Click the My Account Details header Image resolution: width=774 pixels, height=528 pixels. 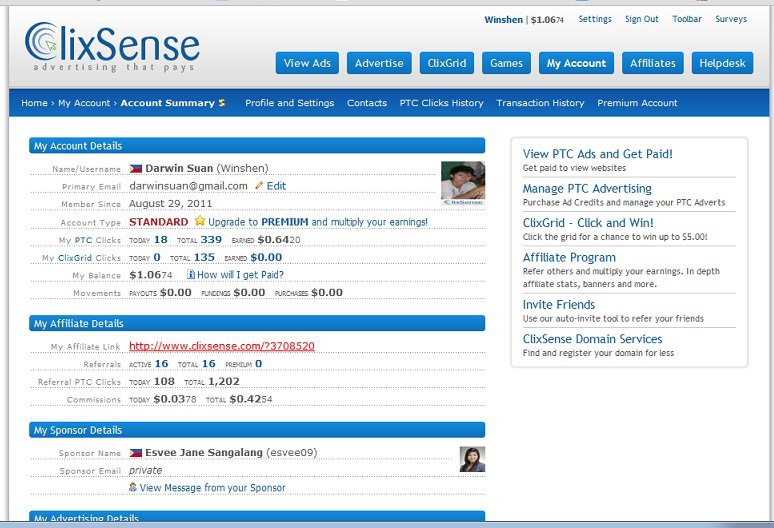click(257, 146)
